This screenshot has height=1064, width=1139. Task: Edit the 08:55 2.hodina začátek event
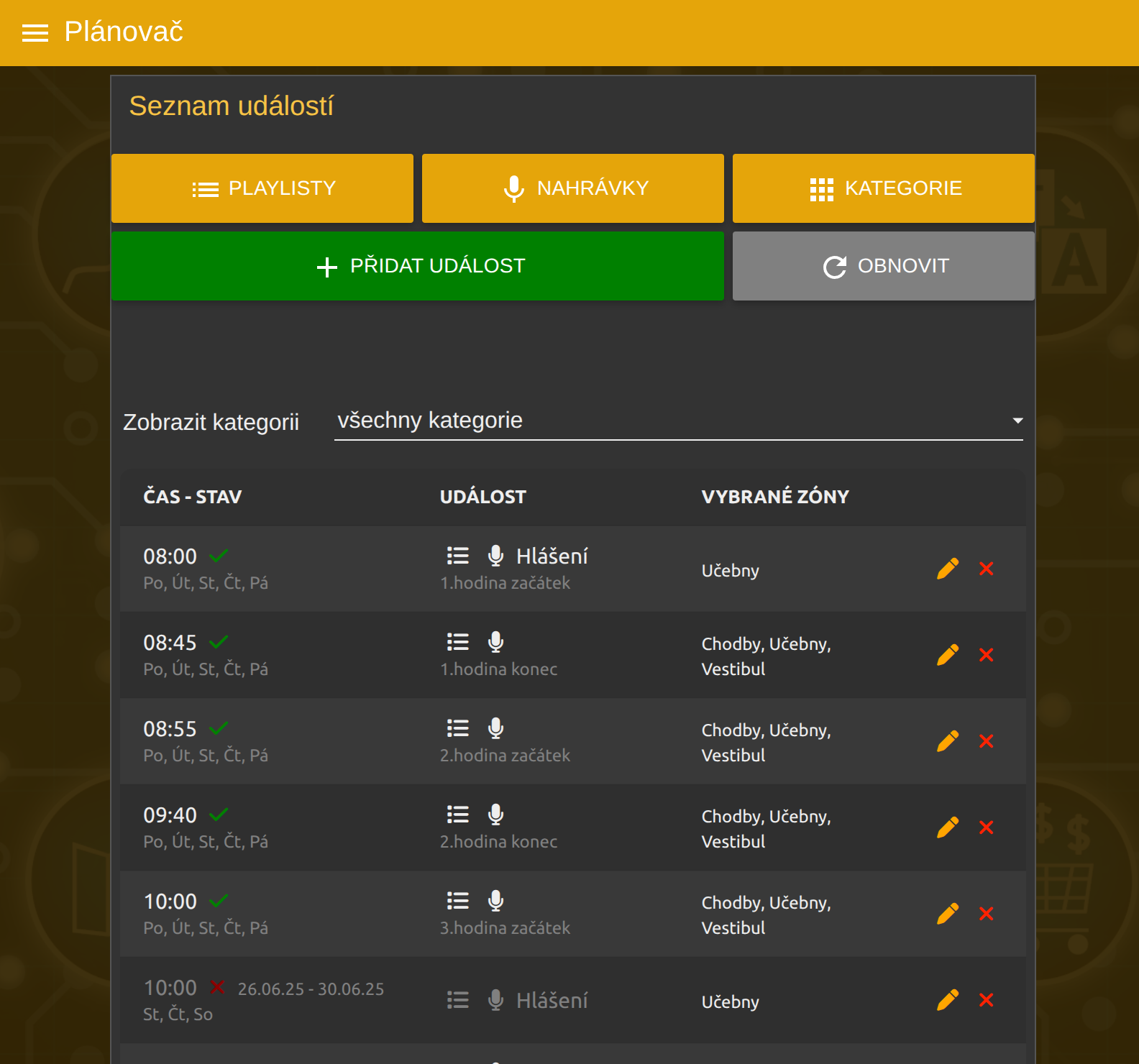(x=947, y=741)
